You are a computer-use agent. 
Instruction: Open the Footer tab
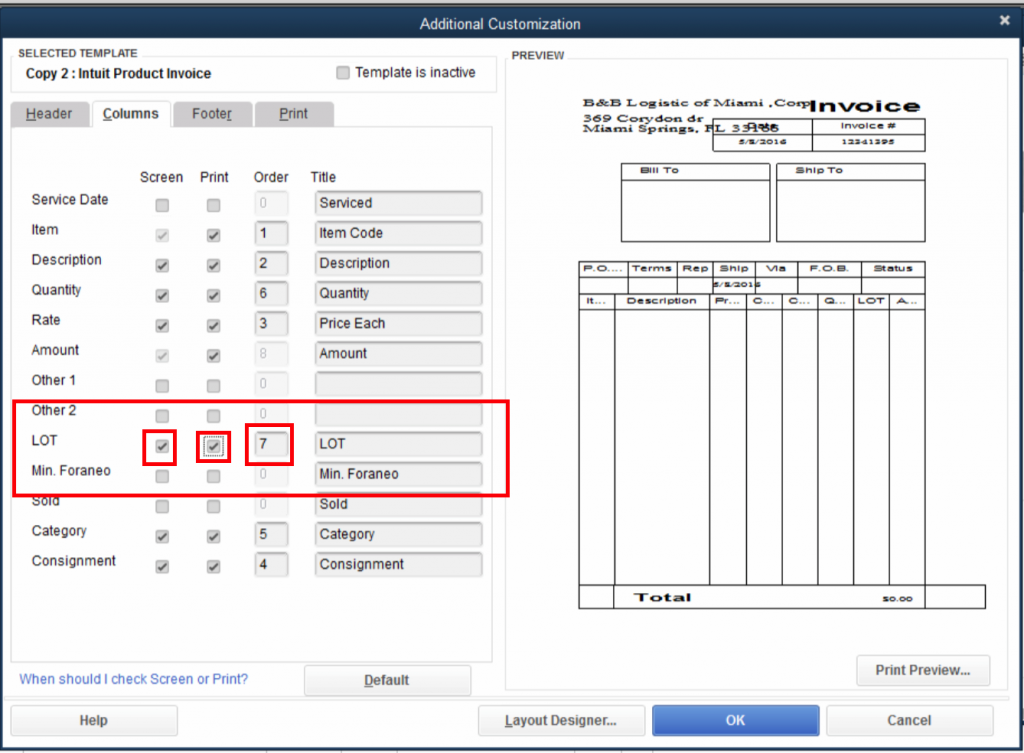[x=212, y=114]
